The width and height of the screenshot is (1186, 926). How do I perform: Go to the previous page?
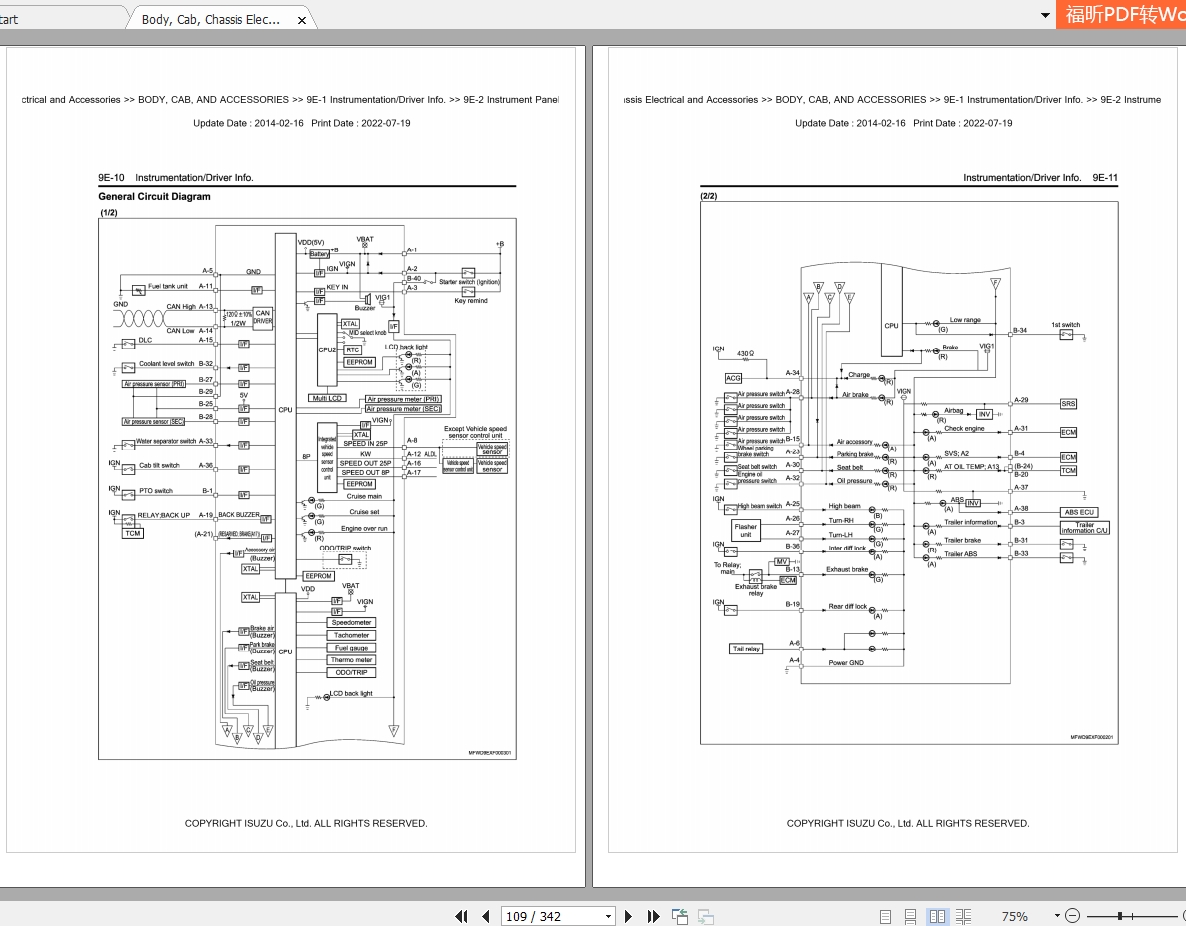pyautogui.click(x=486, y=916)
